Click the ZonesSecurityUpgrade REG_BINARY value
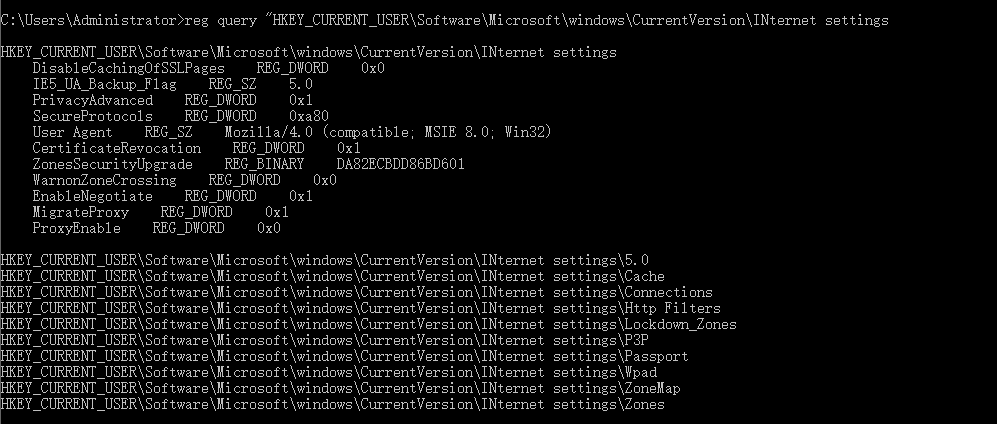 pyautogui.click(x=248, y=164)
